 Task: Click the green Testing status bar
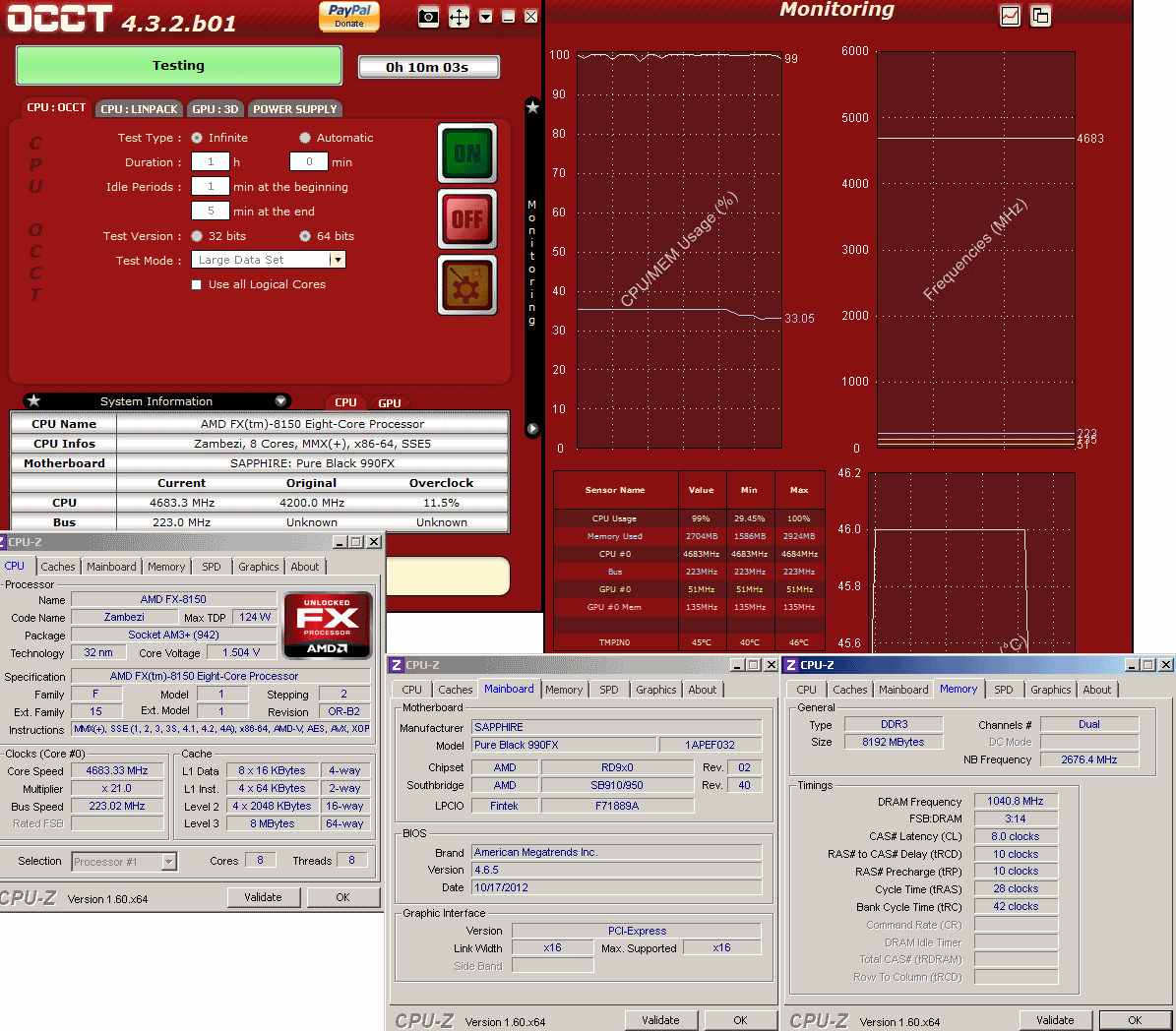click(x=178, y=66)
